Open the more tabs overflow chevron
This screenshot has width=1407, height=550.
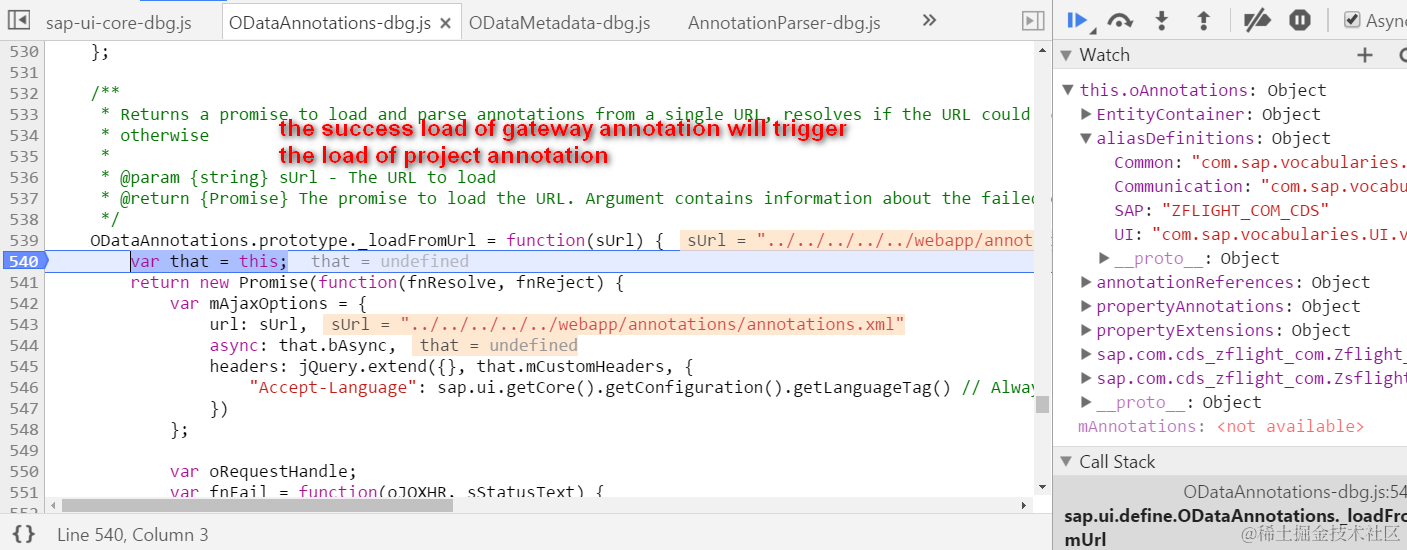click(929, 20)
